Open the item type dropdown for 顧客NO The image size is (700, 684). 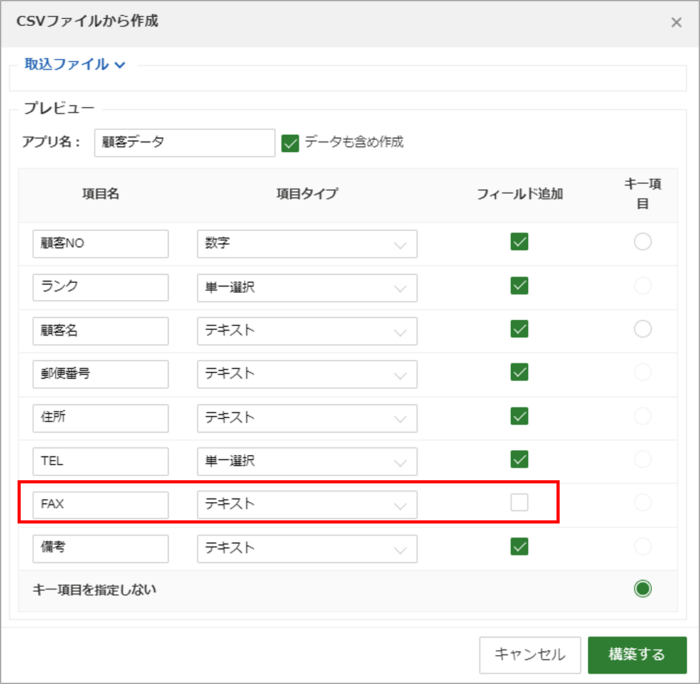(307, 244)
